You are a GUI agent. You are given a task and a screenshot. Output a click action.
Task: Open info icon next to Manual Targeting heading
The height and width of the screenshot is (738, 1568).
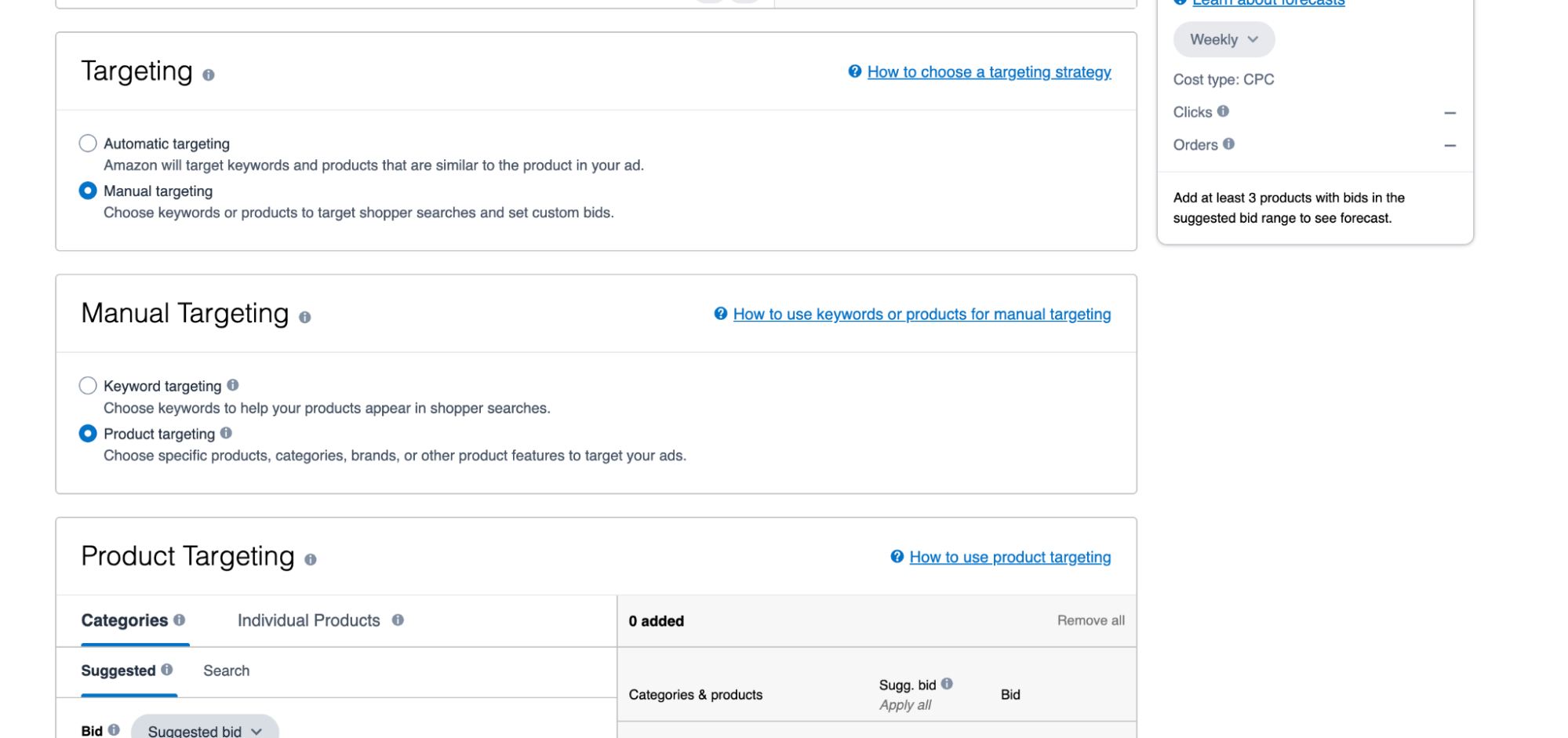coord(304,318)
